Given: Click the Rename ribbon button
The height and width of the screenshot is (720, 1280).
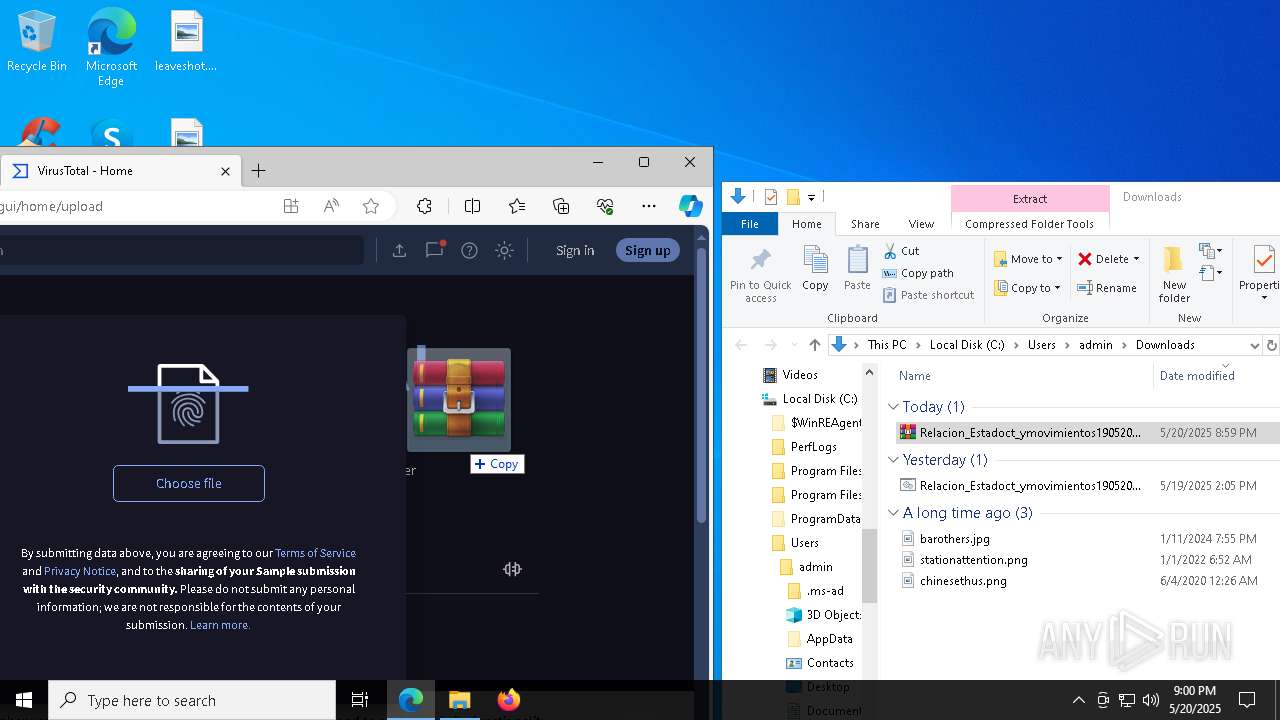Looking at the screenshot, I should point(1107,288).
